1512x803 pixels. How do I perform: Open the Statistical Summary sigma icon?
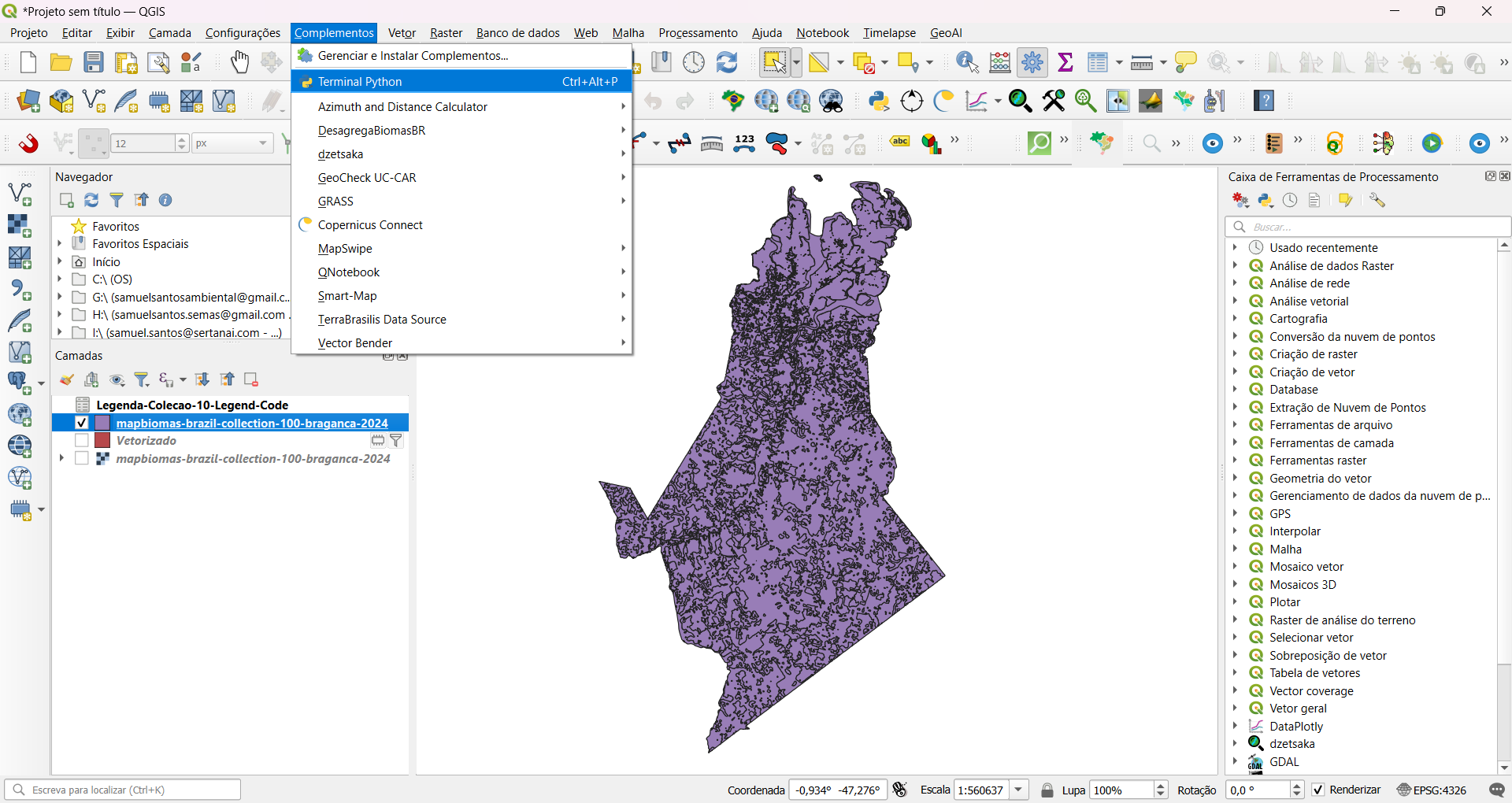click(x=1065, y=62)
